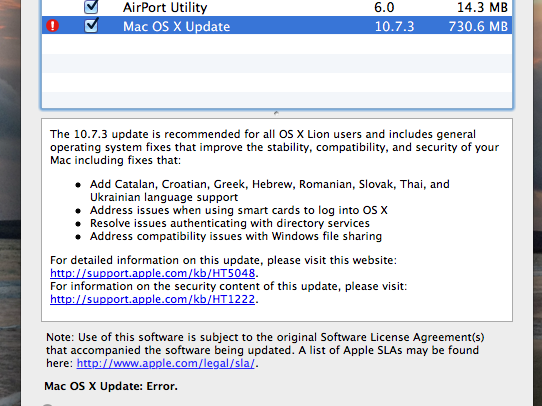
Task: Click the directory services bullet line
Action: (x=230, y=224)
